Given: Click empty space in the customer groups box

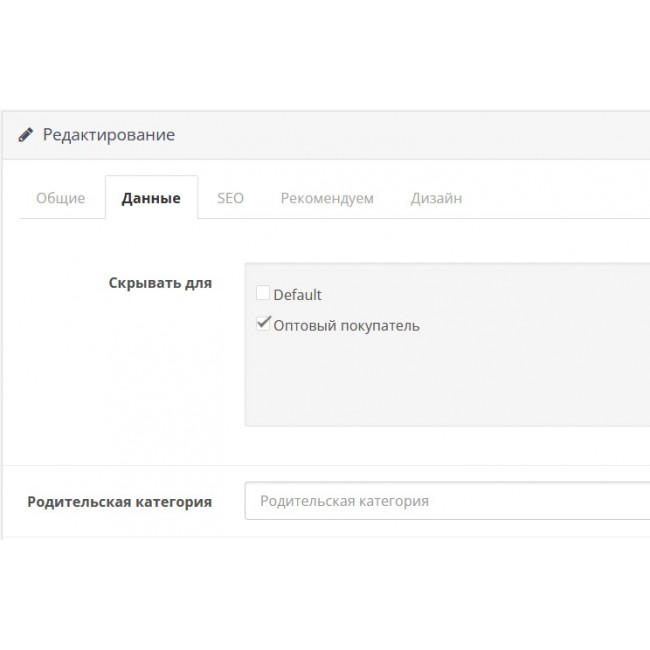Looking at the screenshot, I should [450, 385].
